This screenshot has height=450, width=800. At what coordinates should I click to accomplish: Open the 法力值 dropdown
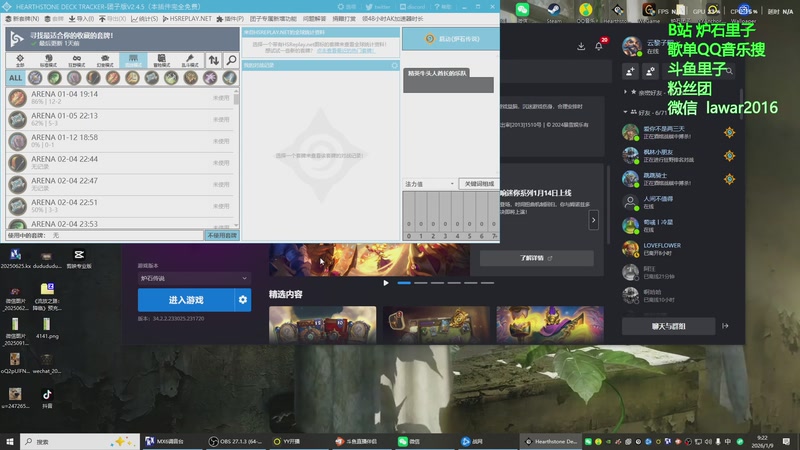click(429, 184)
